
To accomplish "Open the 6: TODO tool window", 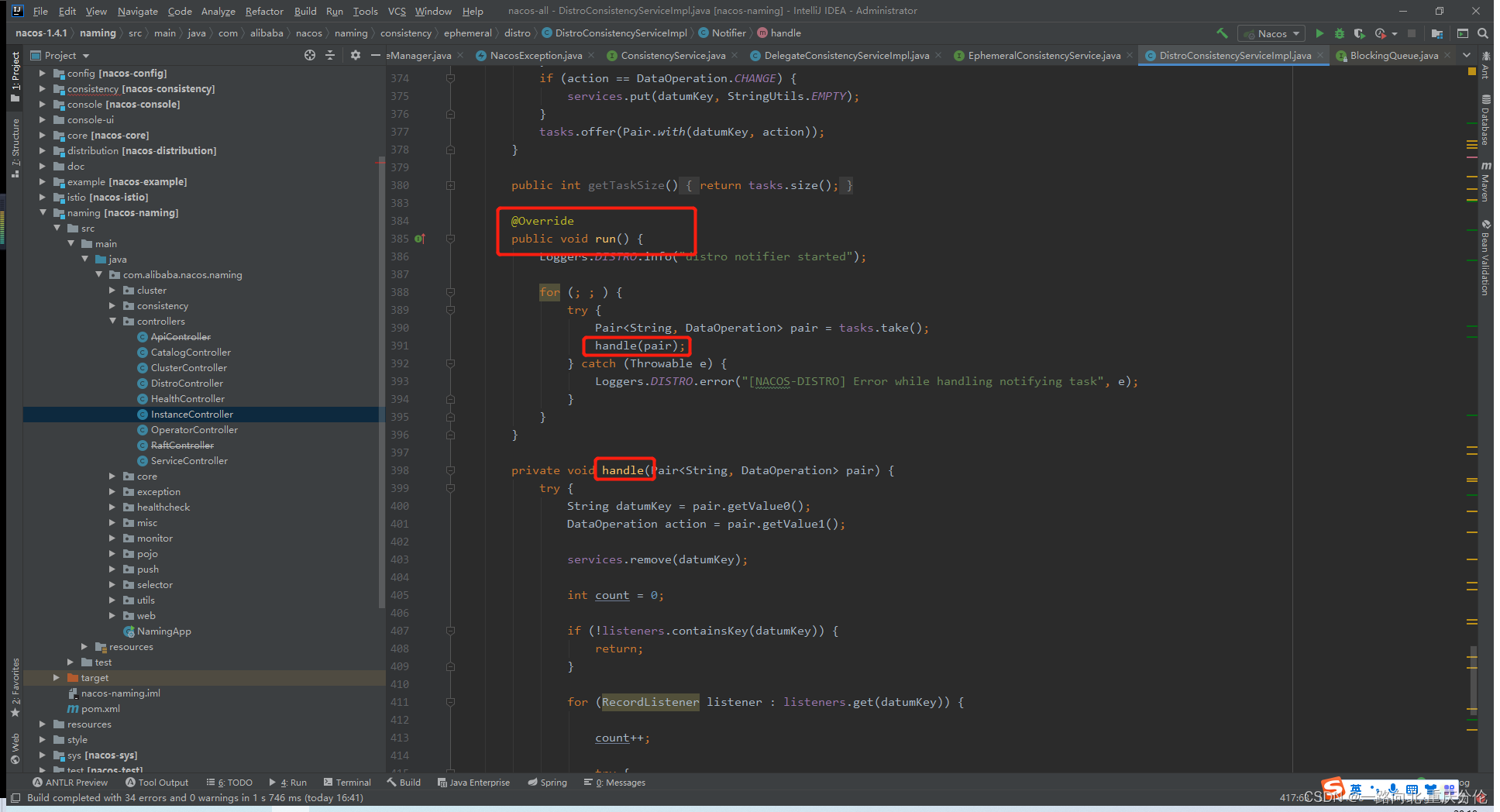I will [229, 783].
